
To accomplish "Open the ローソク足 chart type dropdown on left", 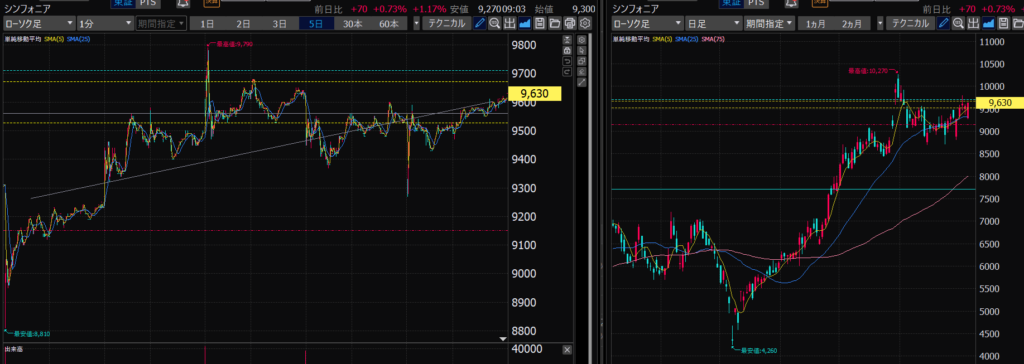I will (x=38, y=24).
